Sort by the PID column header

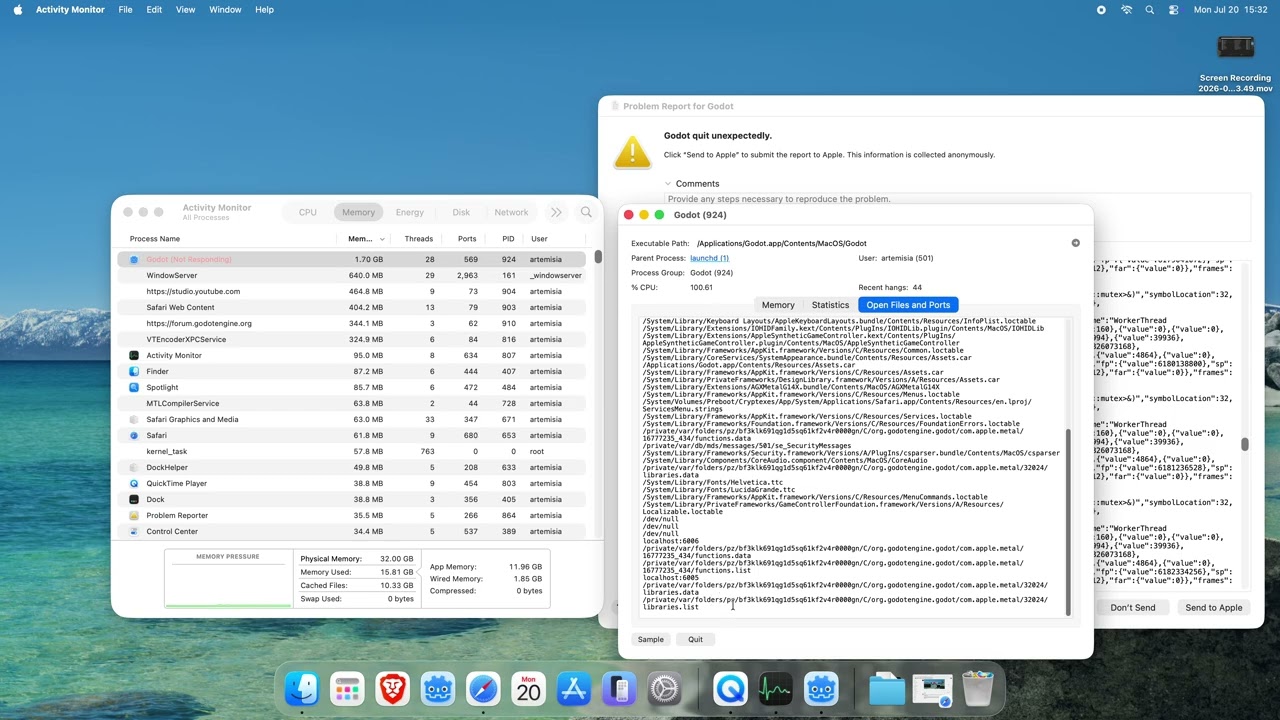coord(508,239)
